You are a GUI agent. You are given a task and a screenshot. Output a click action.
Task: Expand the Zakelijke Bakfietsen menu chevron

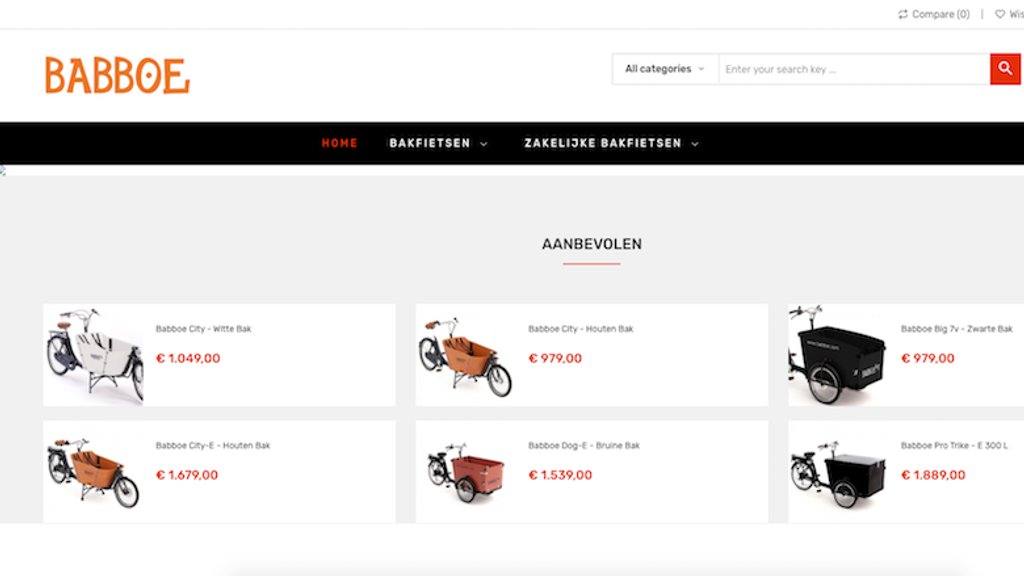(x=695, y=144)
